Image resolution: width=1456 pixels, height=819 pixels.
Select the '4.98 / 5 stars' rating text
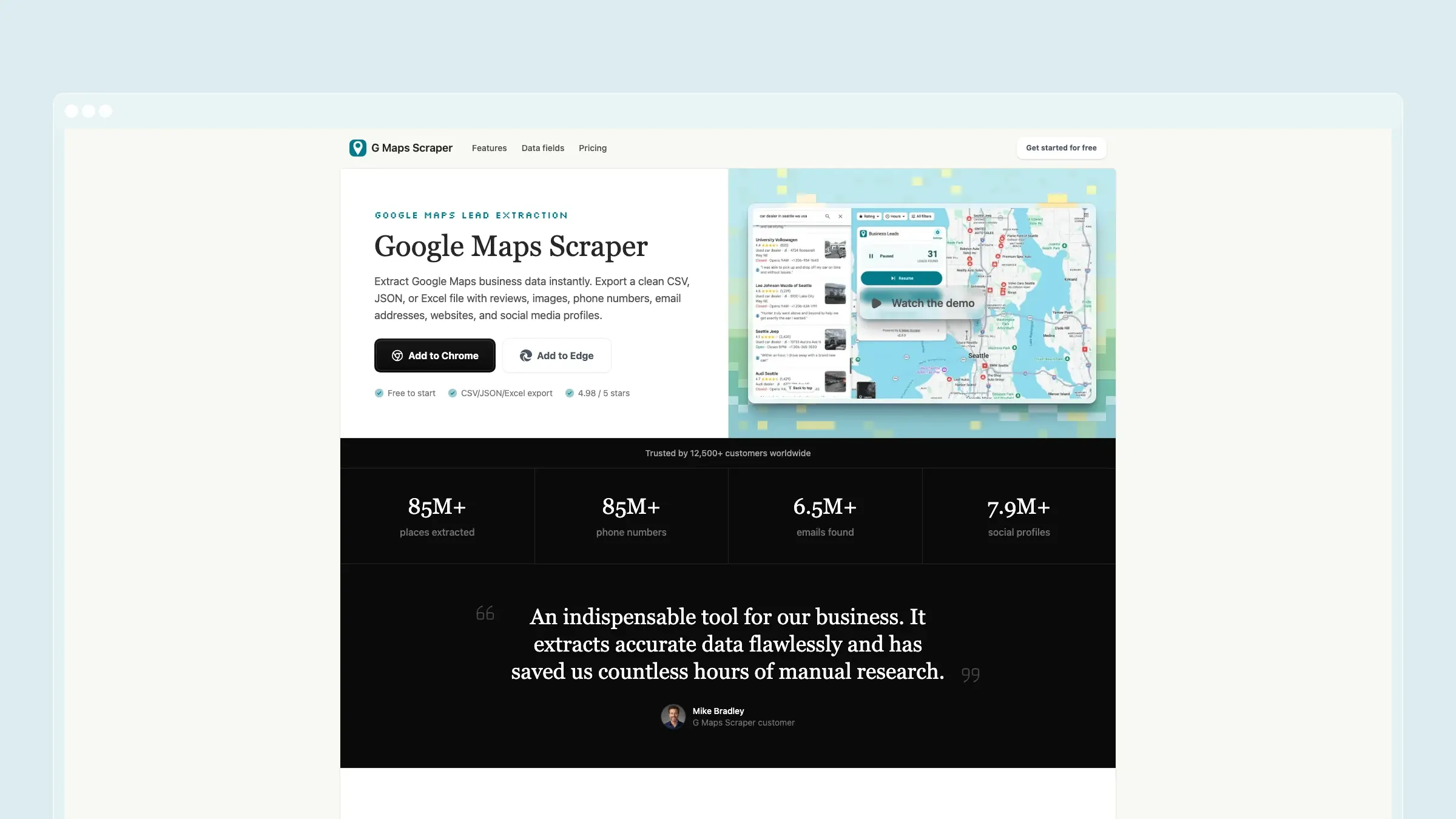604,393
